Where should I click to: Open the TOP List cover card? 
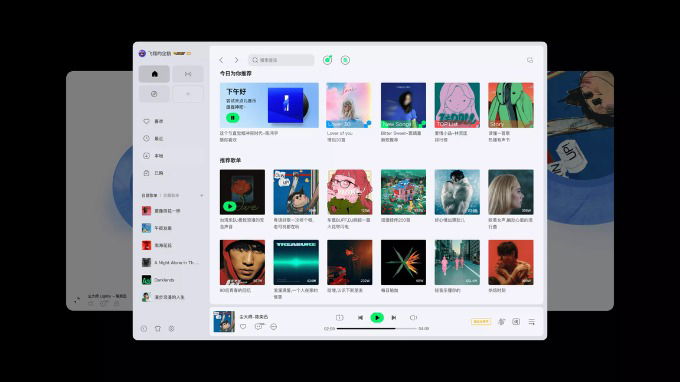click(457, 105)
